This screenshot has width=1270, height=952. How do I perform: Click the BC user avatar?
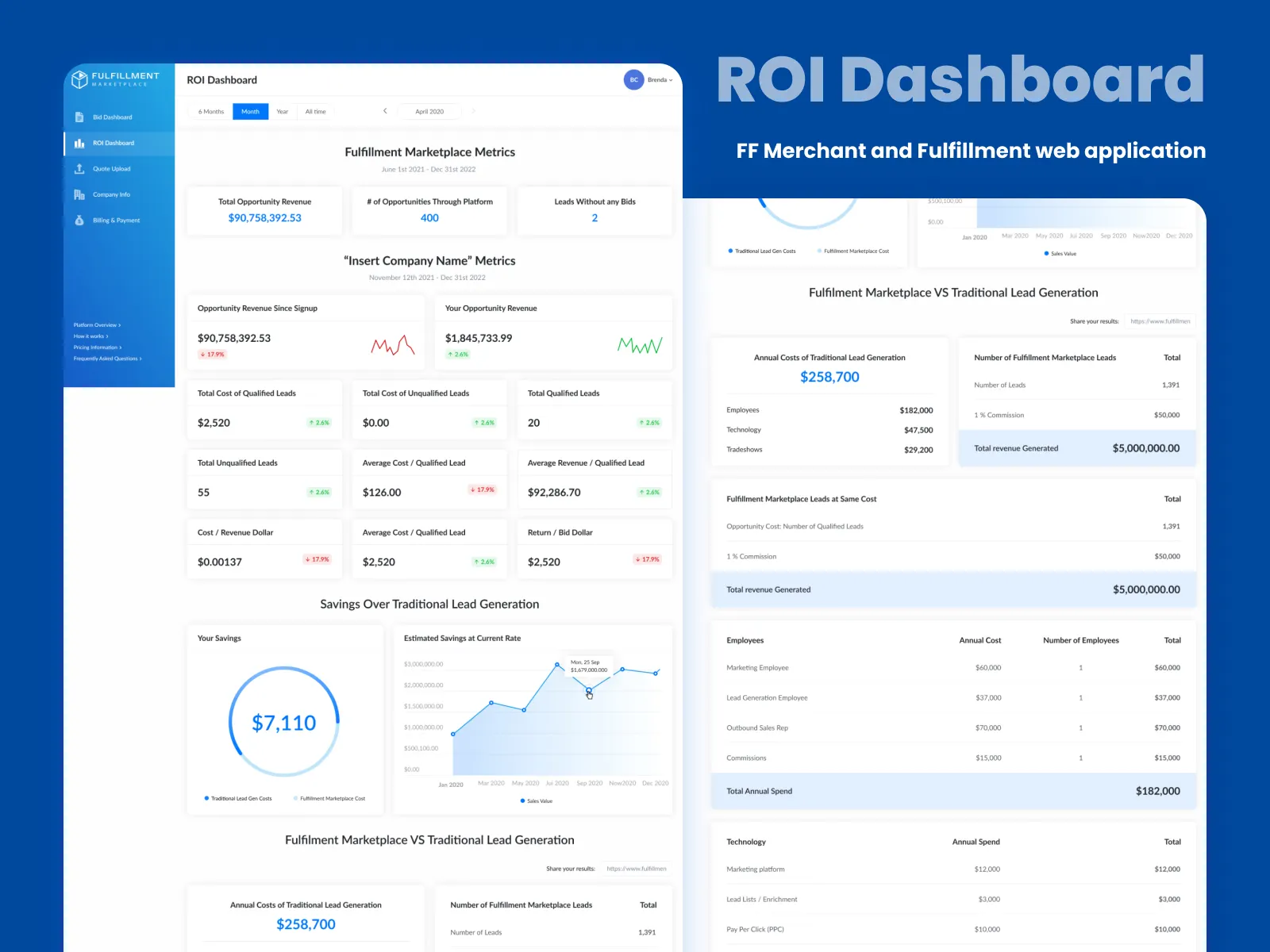pyautogui.click(x=633, y=80)
